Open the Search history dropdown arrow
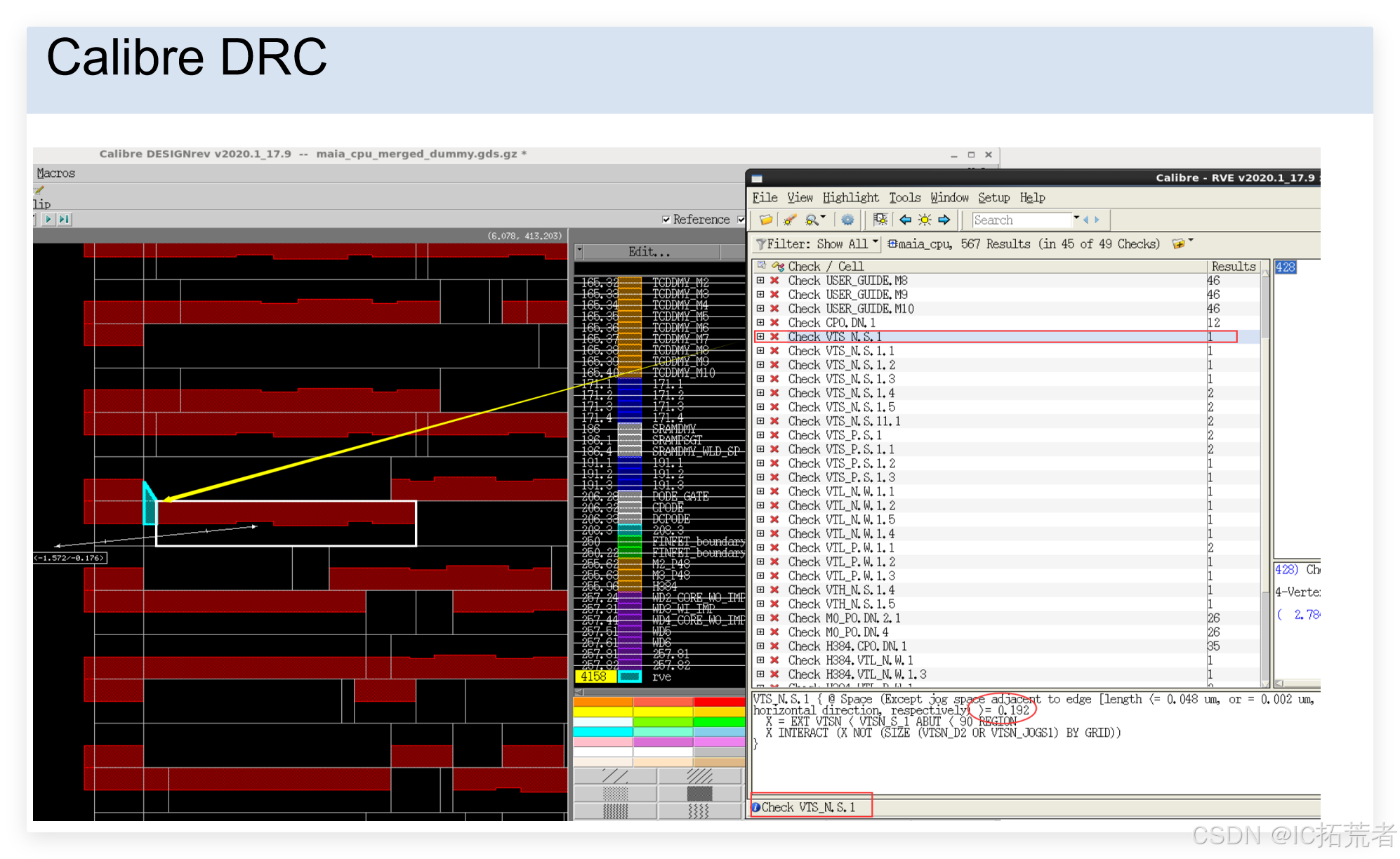1400x859 pixels. coord(1076,219)
